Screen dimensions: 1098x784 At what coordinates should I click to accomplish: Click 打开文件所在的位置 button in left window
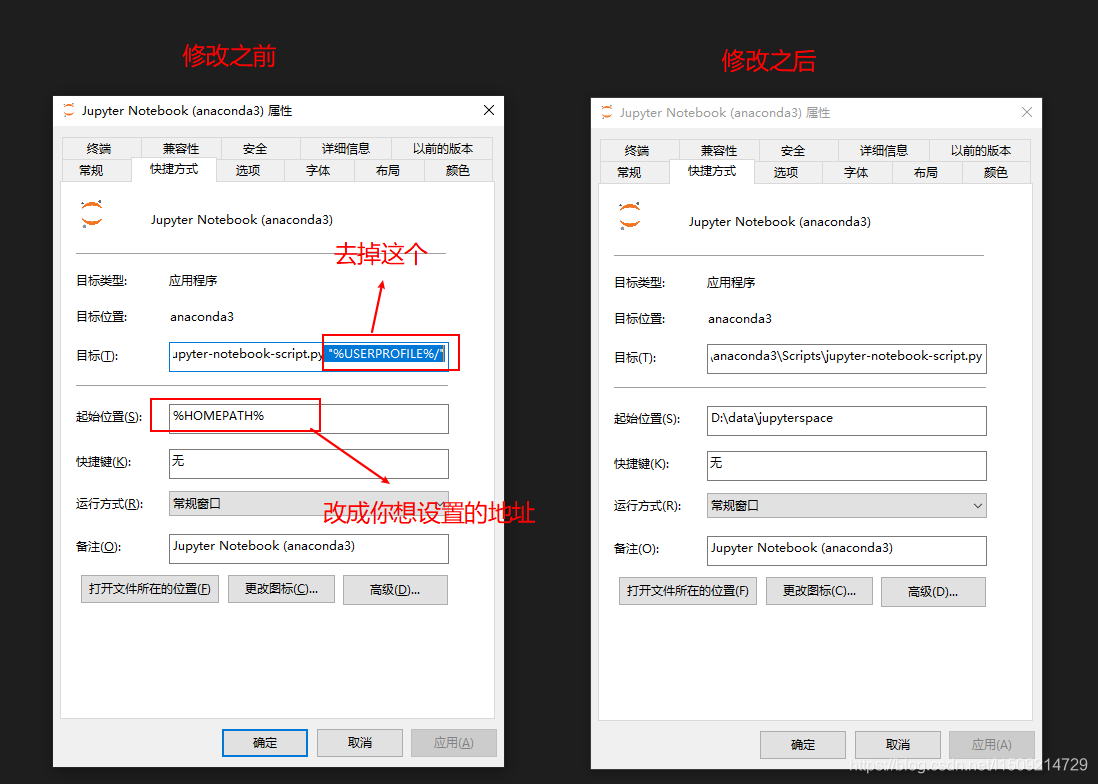point(150,589)
